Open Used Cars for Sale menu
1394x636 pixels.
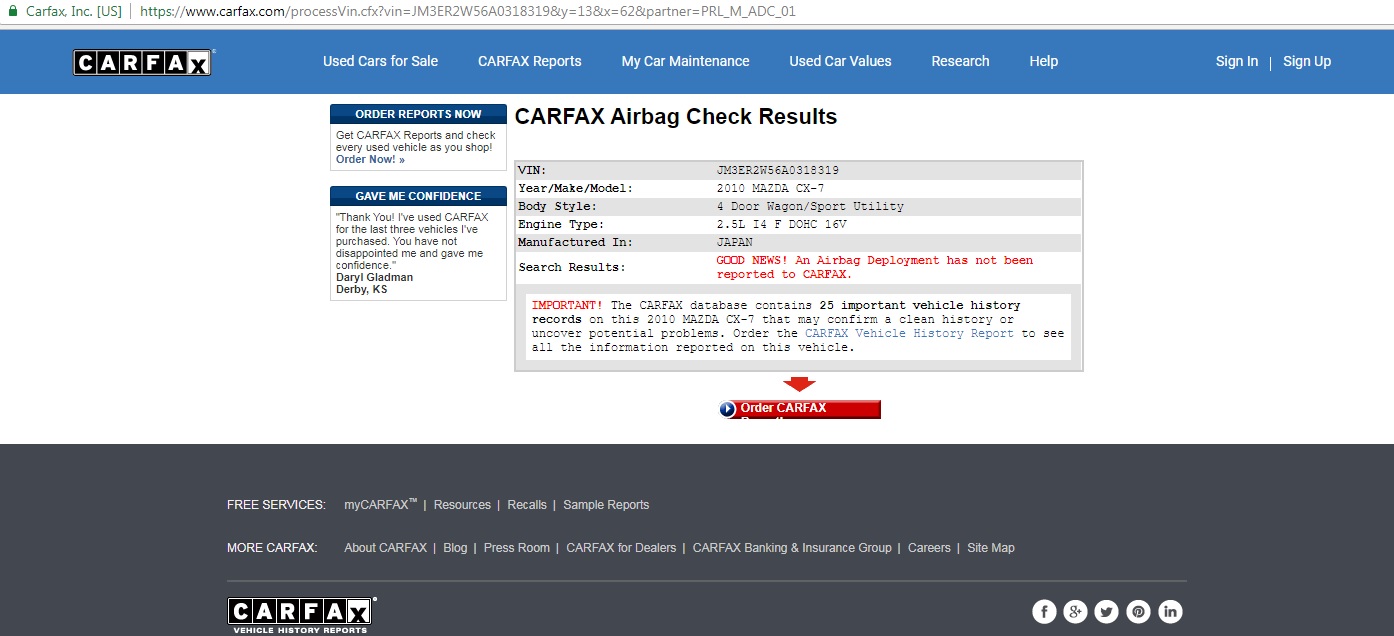(x=380, y=61)
